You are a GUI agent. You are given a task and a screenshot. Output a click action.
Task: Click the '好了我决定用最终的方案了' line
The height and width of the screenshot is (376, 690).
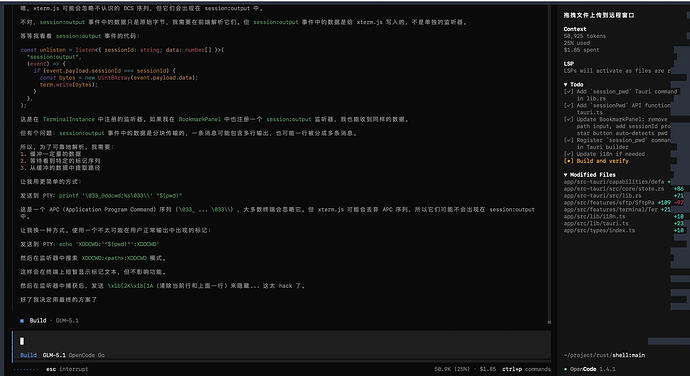59,299
